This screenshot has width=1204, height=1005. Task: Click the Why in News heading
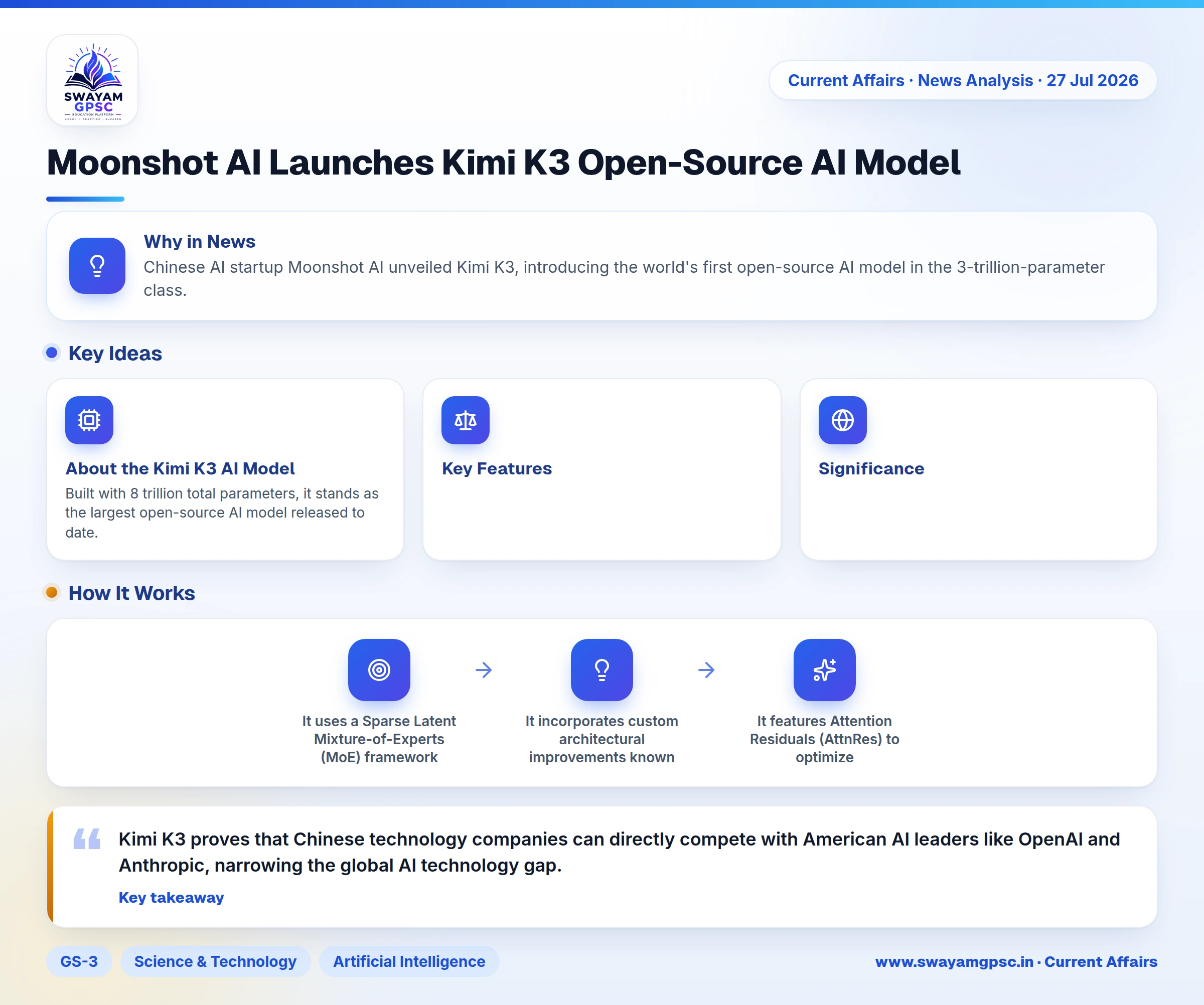pyautogui.click(x=199, y=241)
